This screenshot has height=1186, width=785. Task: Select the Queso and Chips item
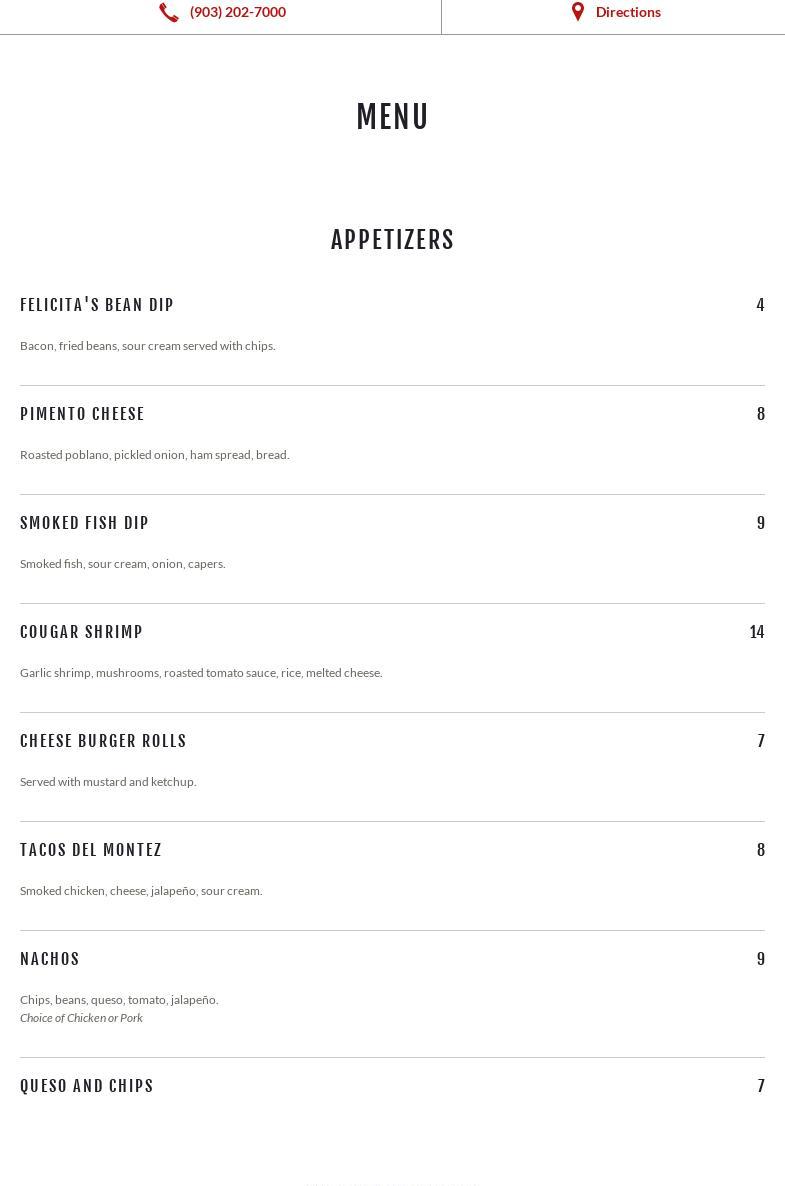(87, 1086)
